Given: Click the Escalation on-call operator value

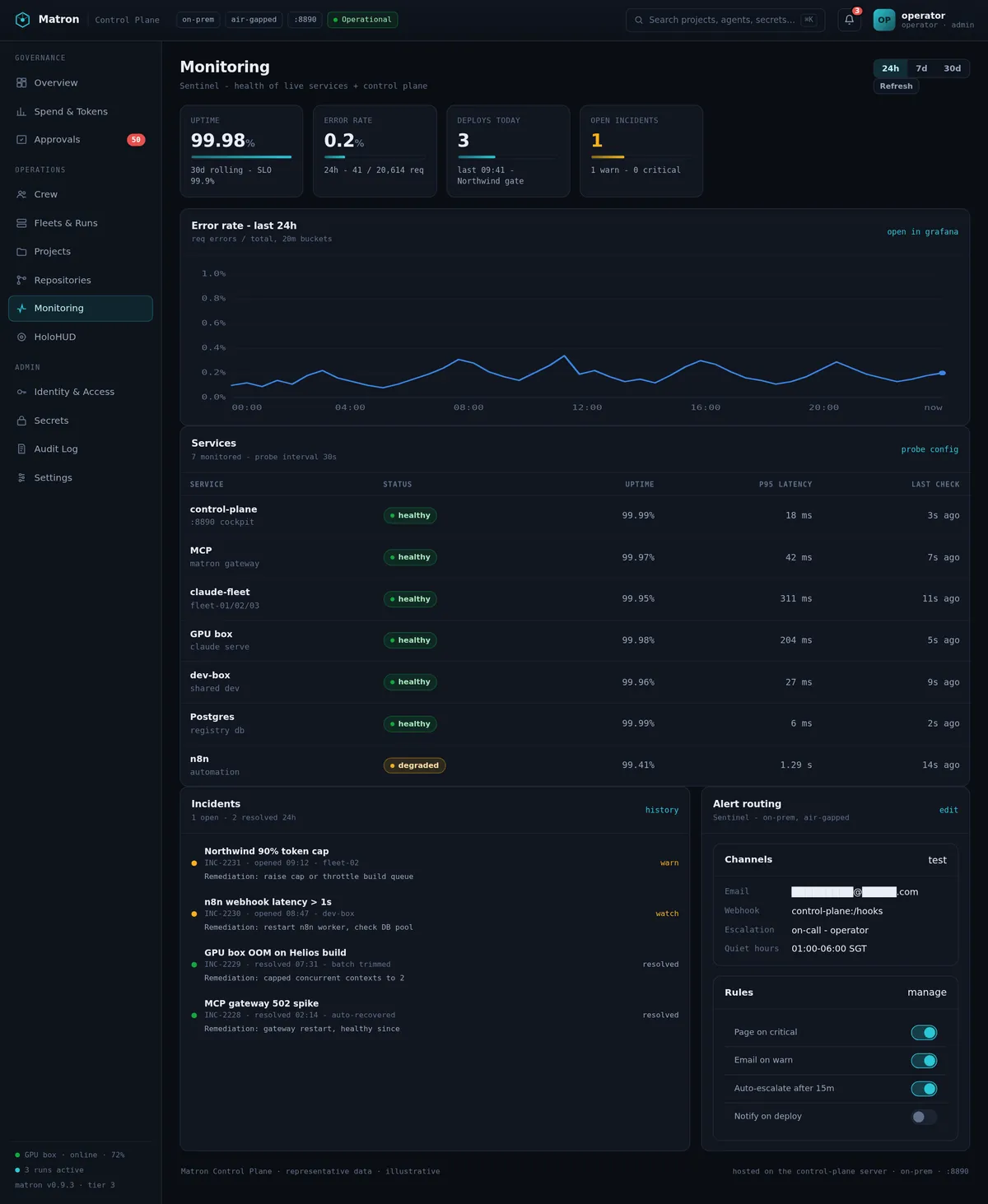Looking at the screenshot, I should point(830,930).
